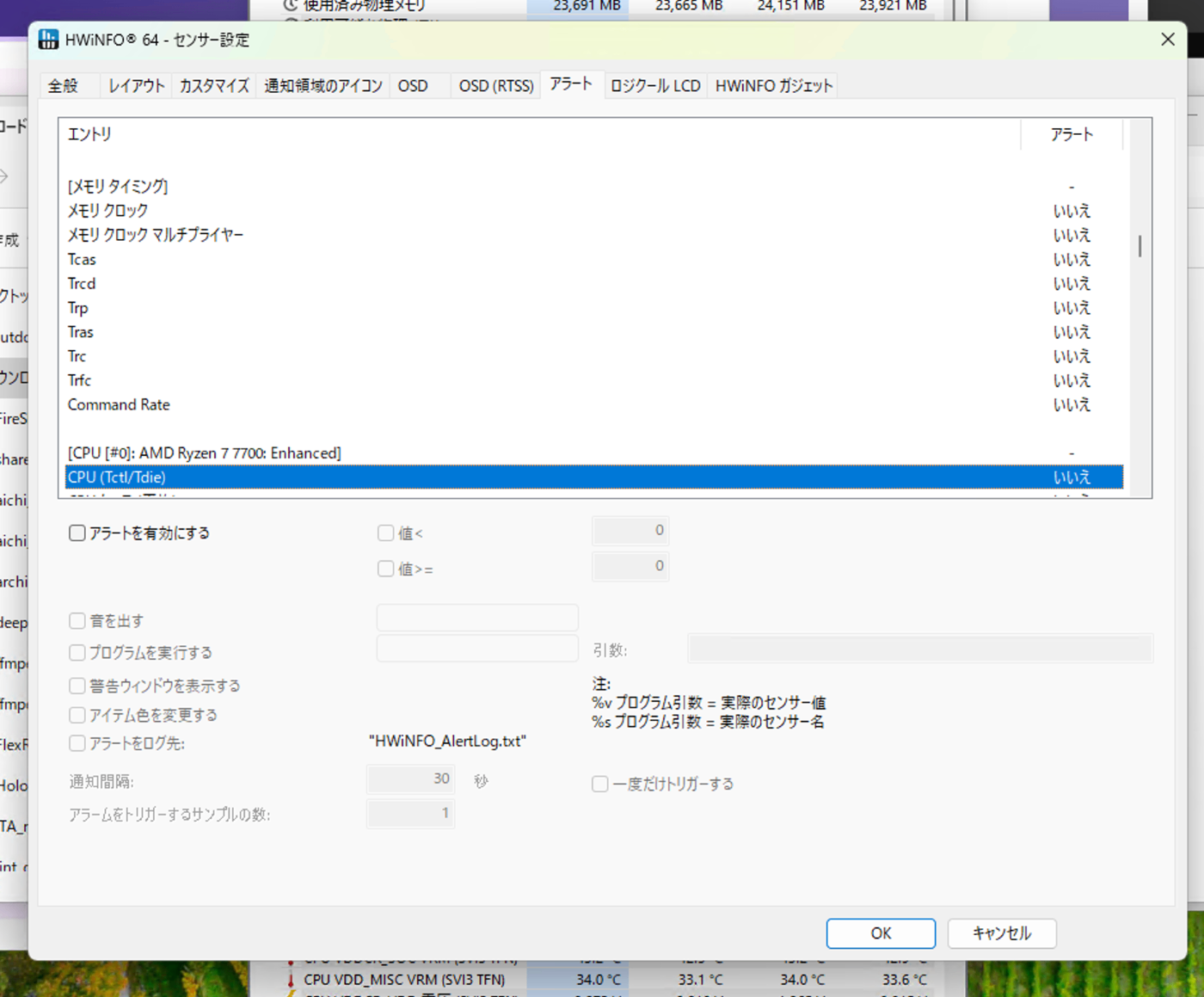Confirm settings with the OK button
Viewport: 1204px width, 997px height.
coord(881,933)
